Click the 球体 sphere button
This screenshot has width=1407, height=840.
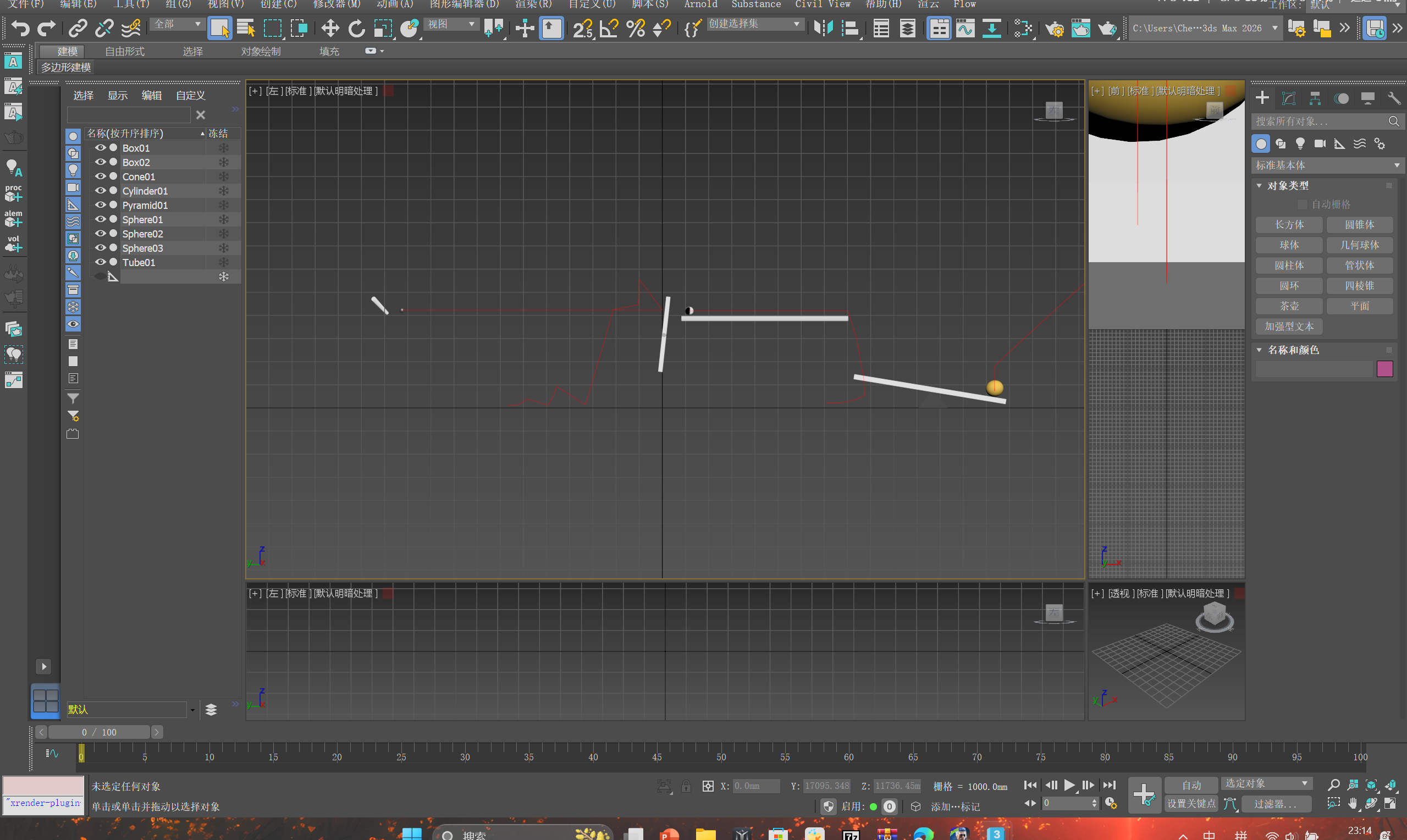[x=1289, y=245]
